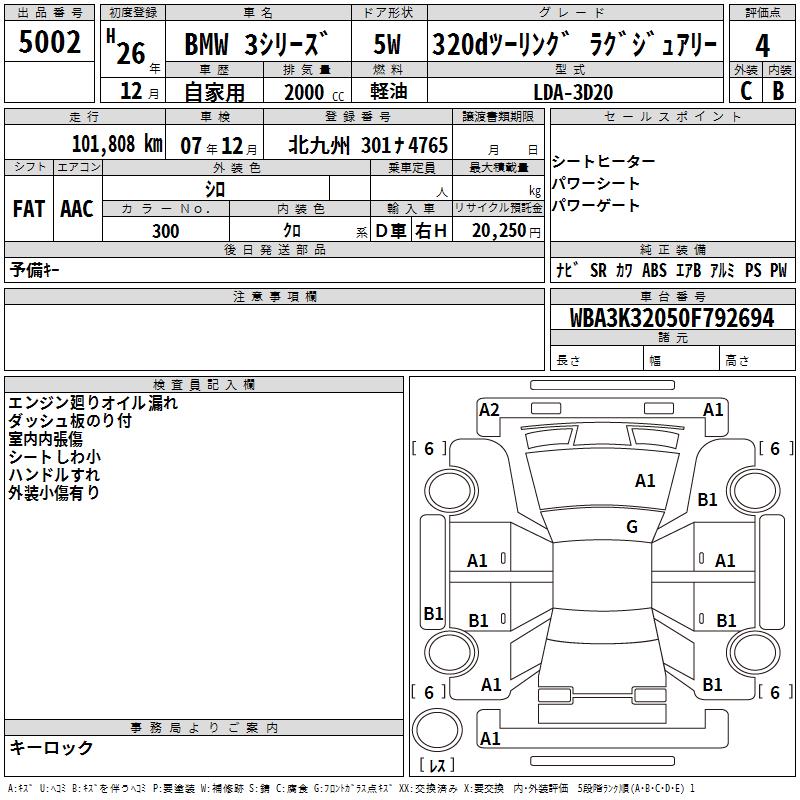Select the spare tire circle above レス

coord(436,728)
